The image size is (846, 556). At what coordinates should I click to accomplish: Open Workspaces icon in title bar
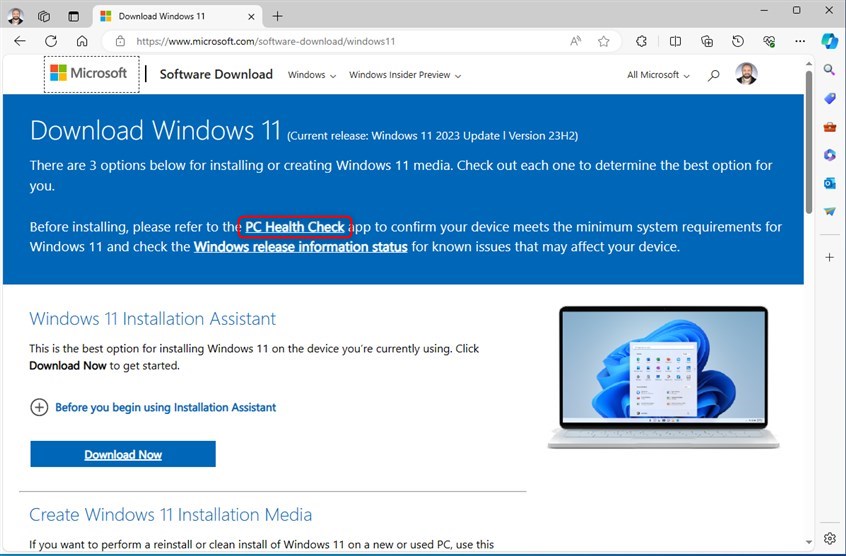[44, 16]
